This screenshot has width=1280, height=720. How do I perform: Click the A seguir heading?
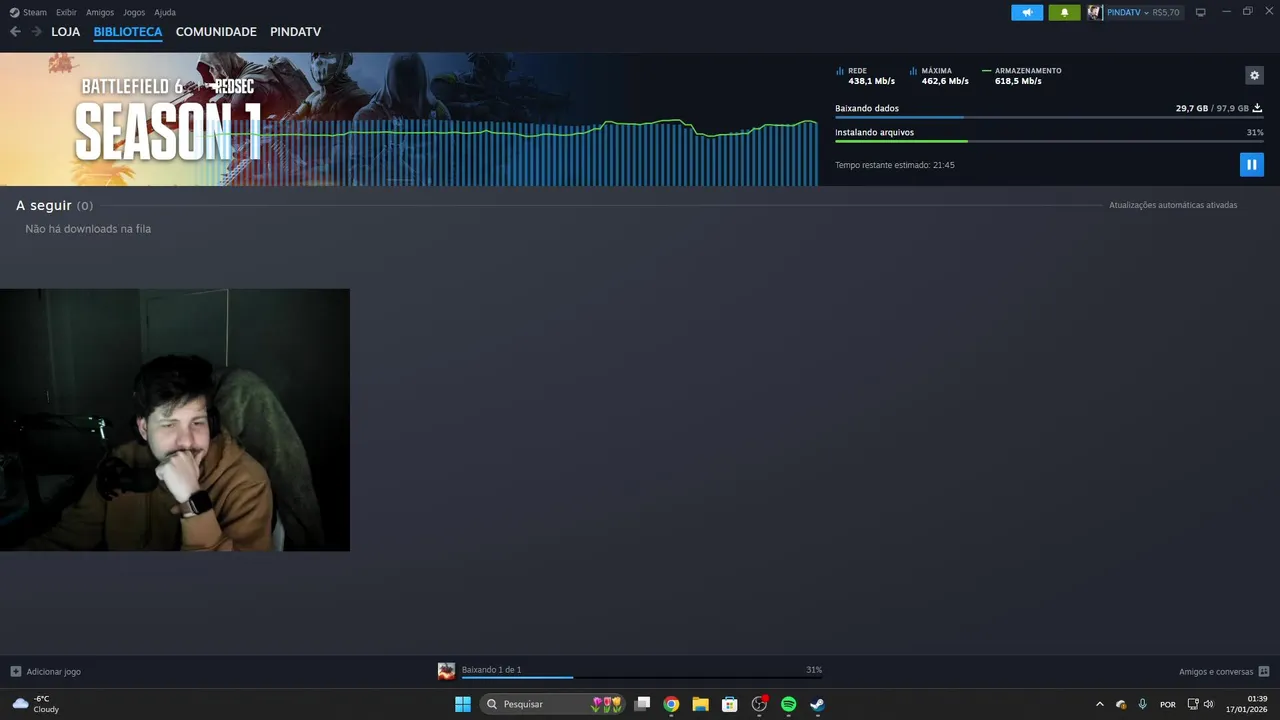pos(44,205)
